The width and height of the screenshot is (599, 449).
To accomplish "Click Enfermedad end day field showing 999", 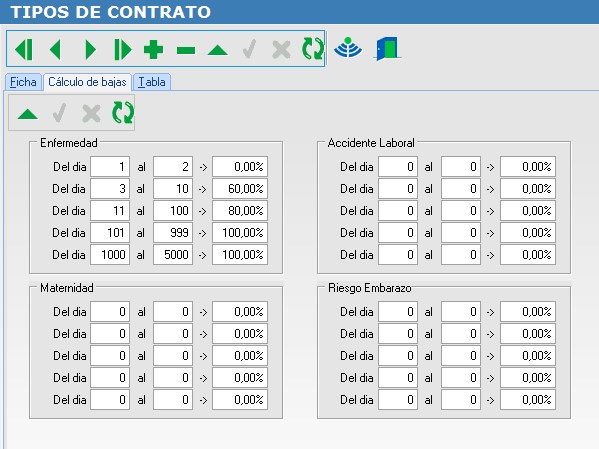I will click(173, 233).
